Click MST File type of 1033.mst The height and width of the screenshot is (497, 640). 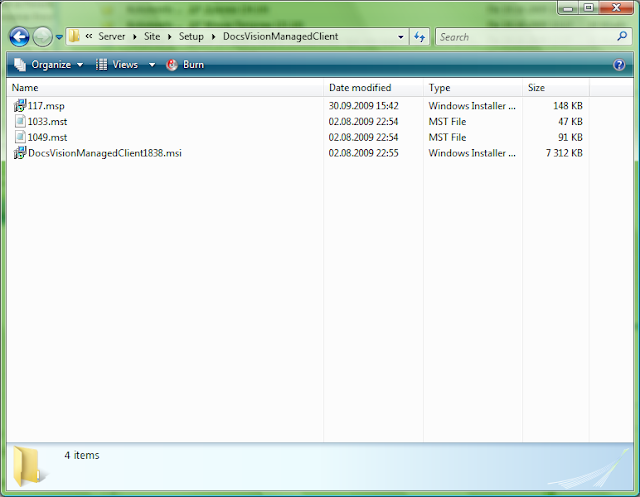(x=447, y=122)
